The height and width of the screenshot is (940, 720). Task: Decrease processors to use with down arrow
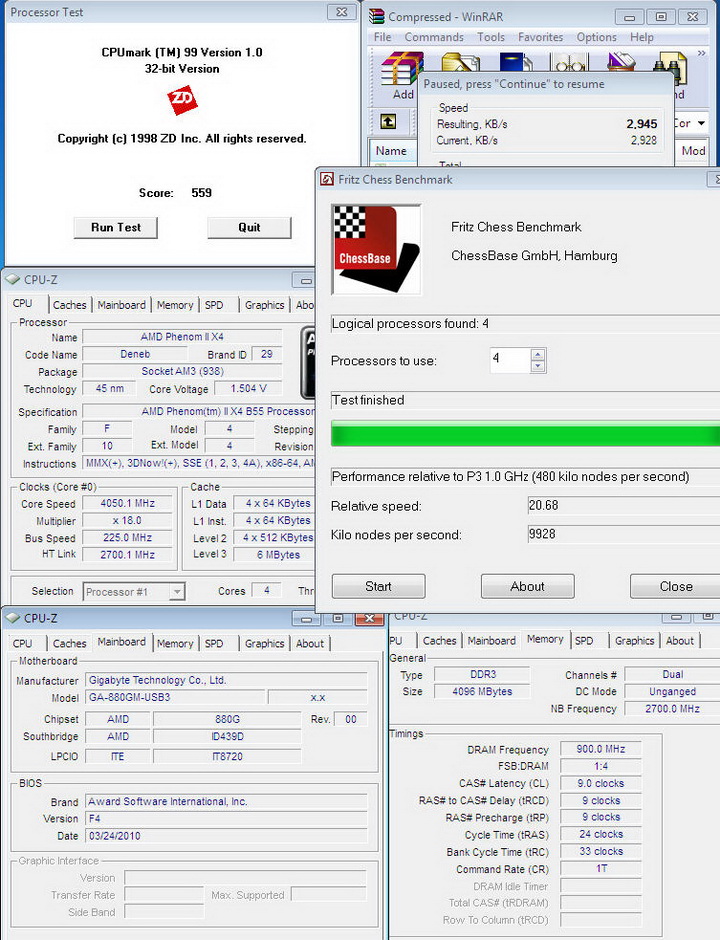click(538, 366)
